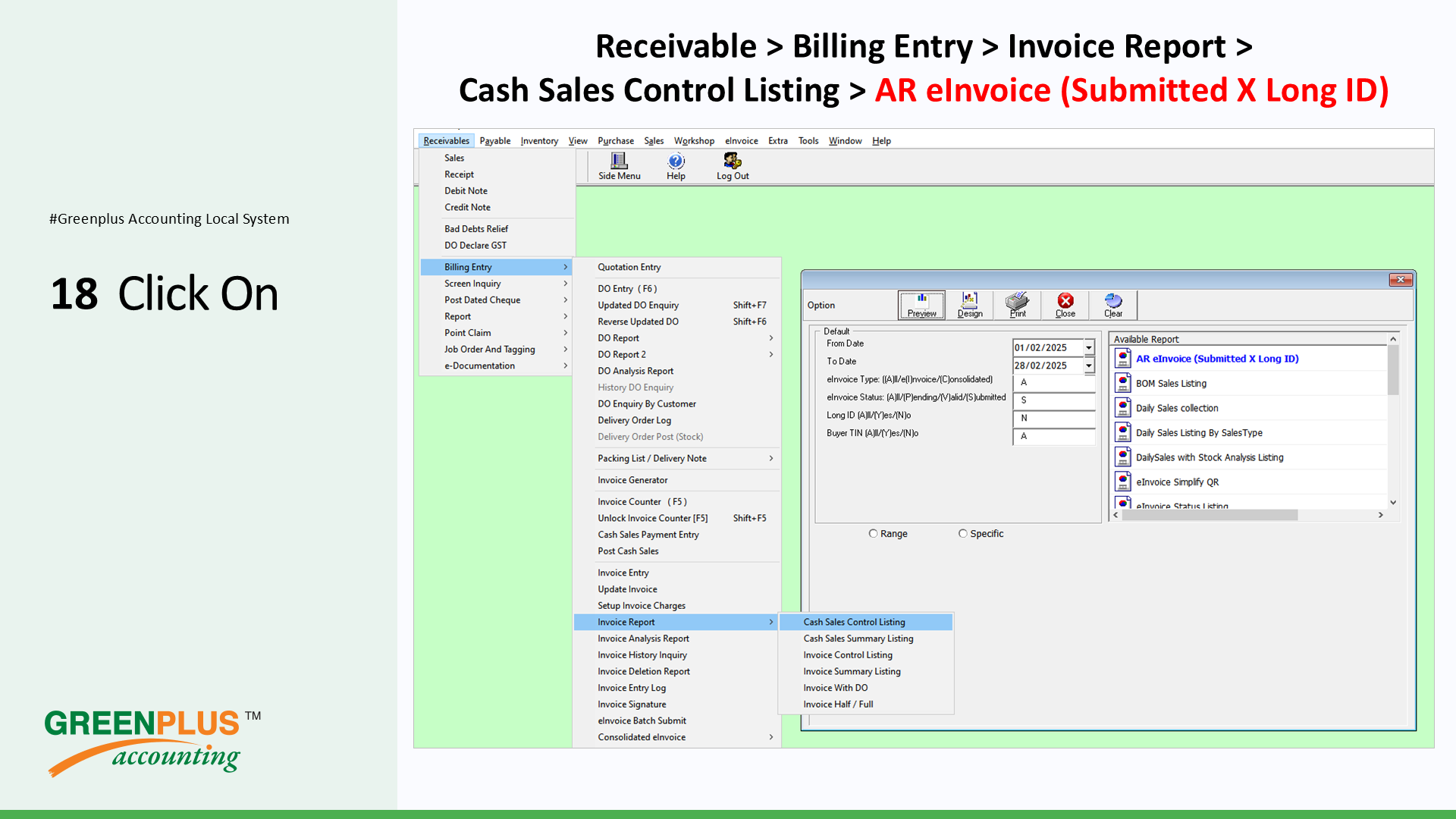Viewport: 1456px width, 819px height.
Task: Open the Inventory menu
Action: click(x=539, y=141)
